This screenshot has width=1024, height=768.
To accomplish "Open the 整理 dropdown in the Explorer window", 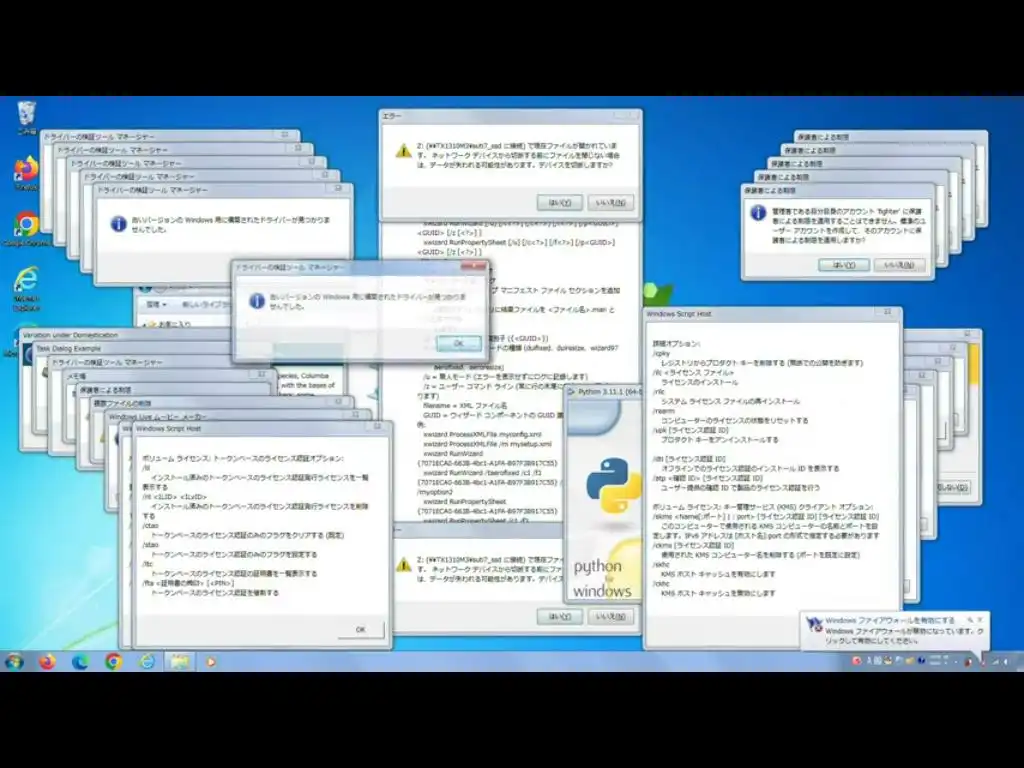I will tap(156, 304).
